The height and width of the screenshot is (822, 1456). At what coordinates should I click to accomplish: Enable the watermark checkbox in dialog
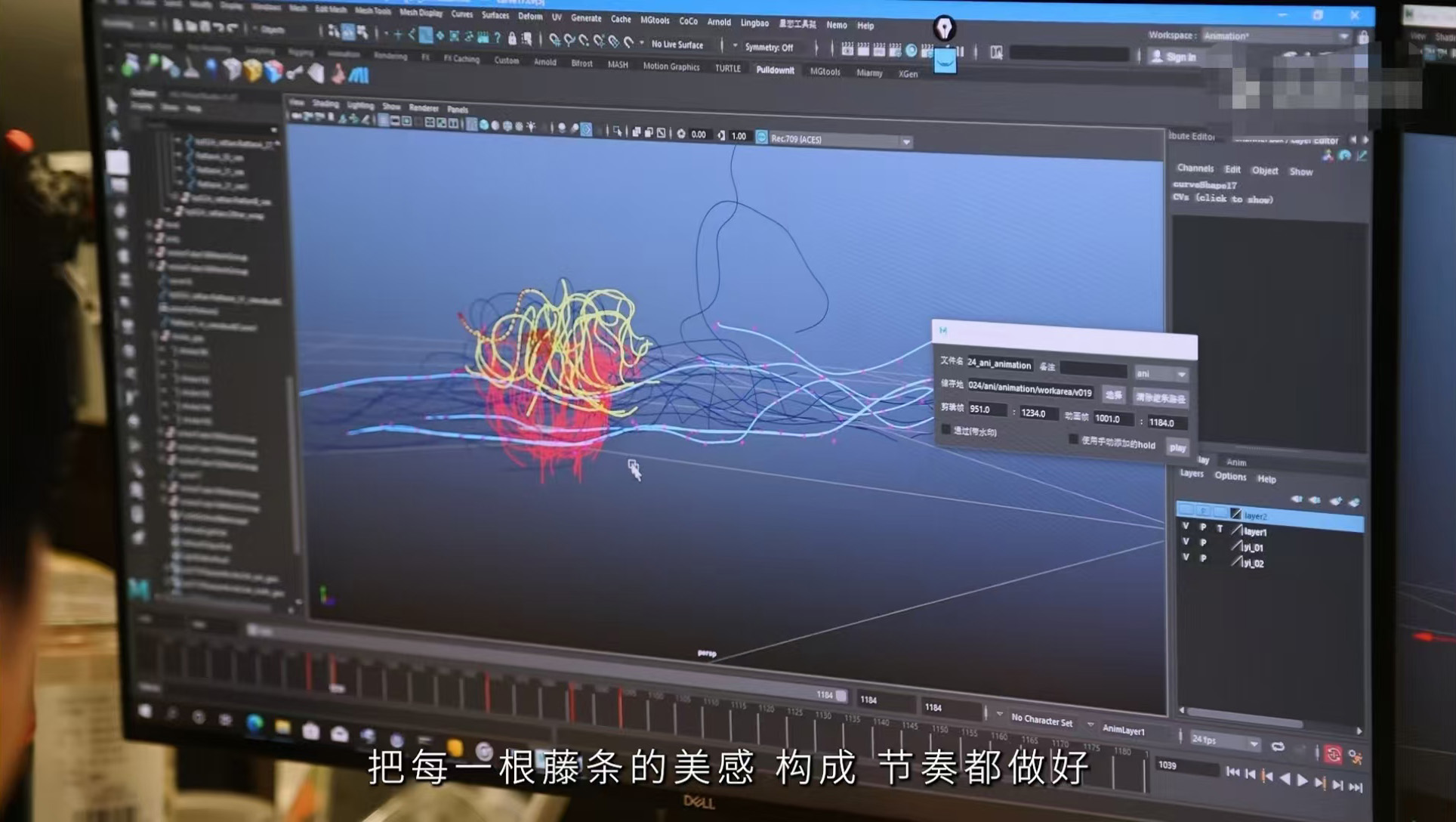click(945, 430)
